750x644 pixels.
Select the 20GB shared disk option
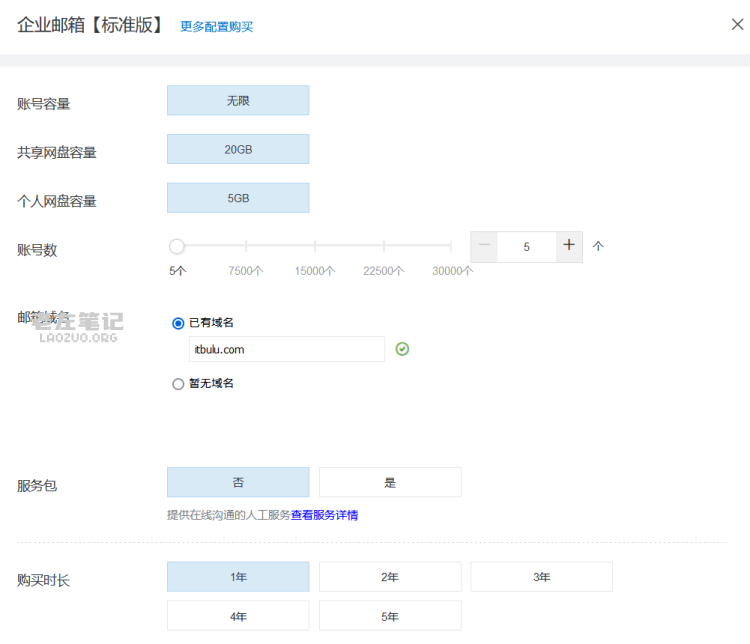[x=238, y=149]
